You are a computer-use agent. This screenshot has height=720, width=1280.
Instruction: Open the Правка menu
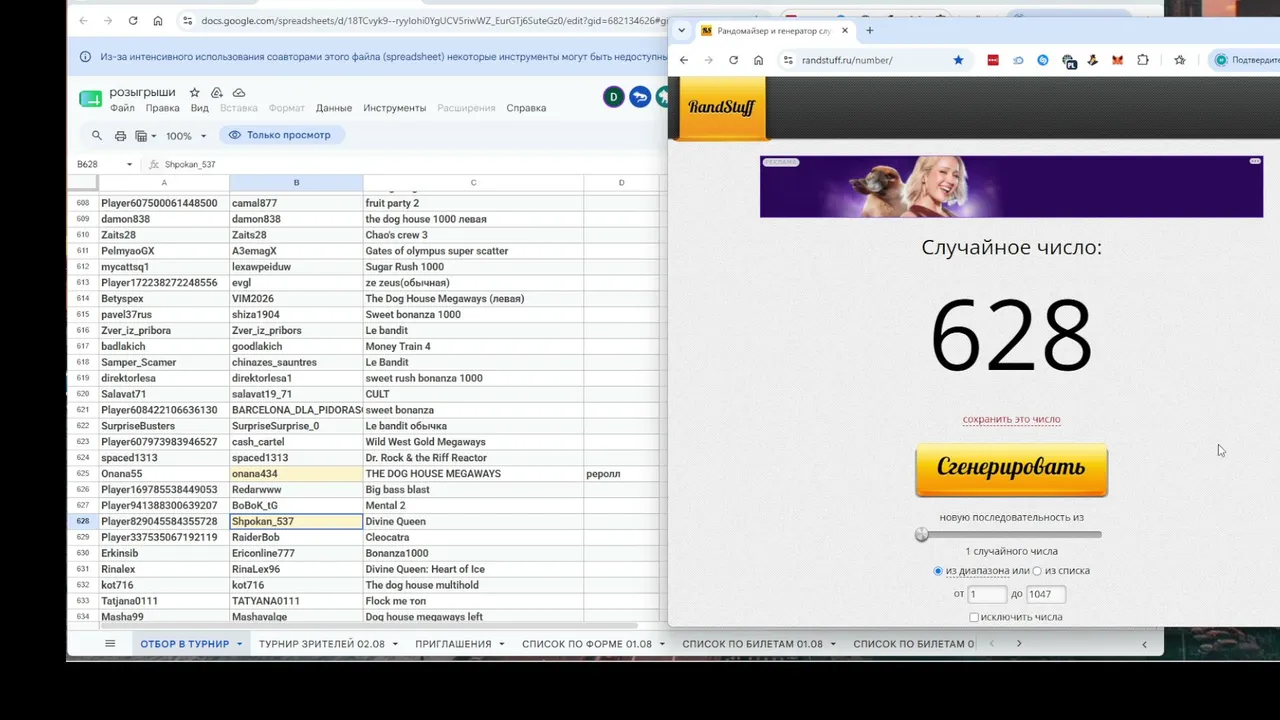(162, 108)
